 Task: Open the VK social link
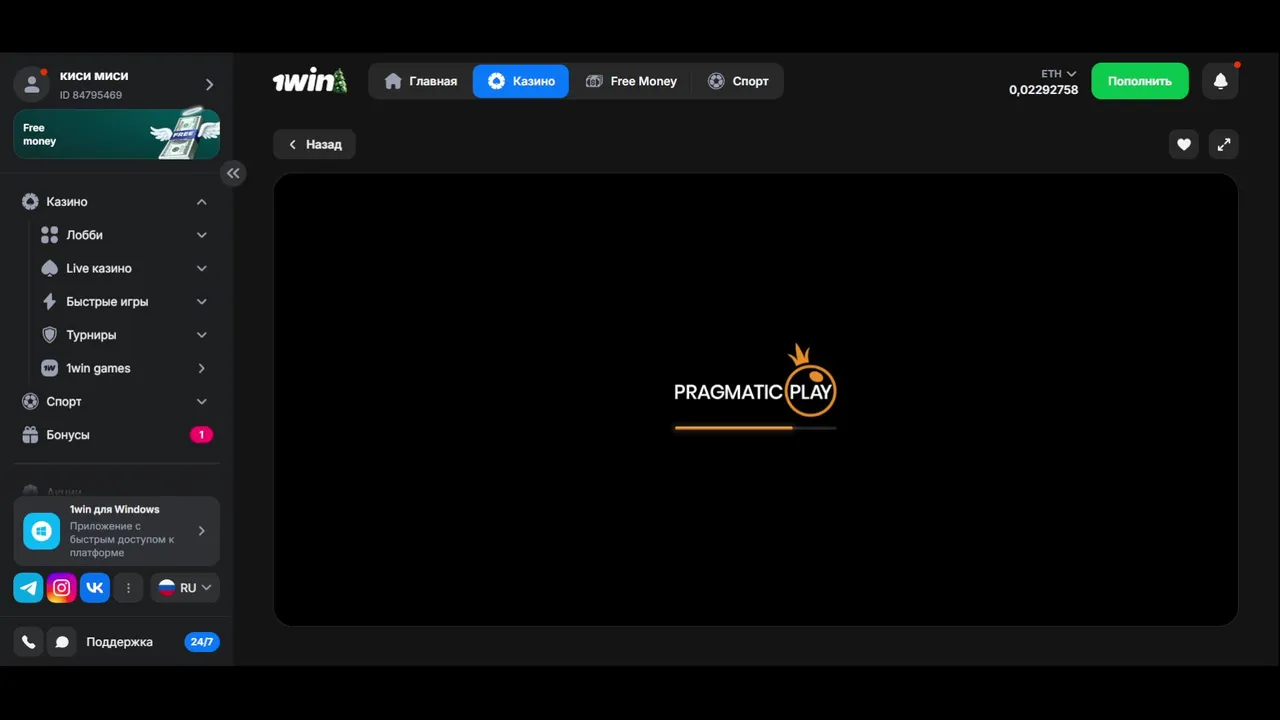95,588
